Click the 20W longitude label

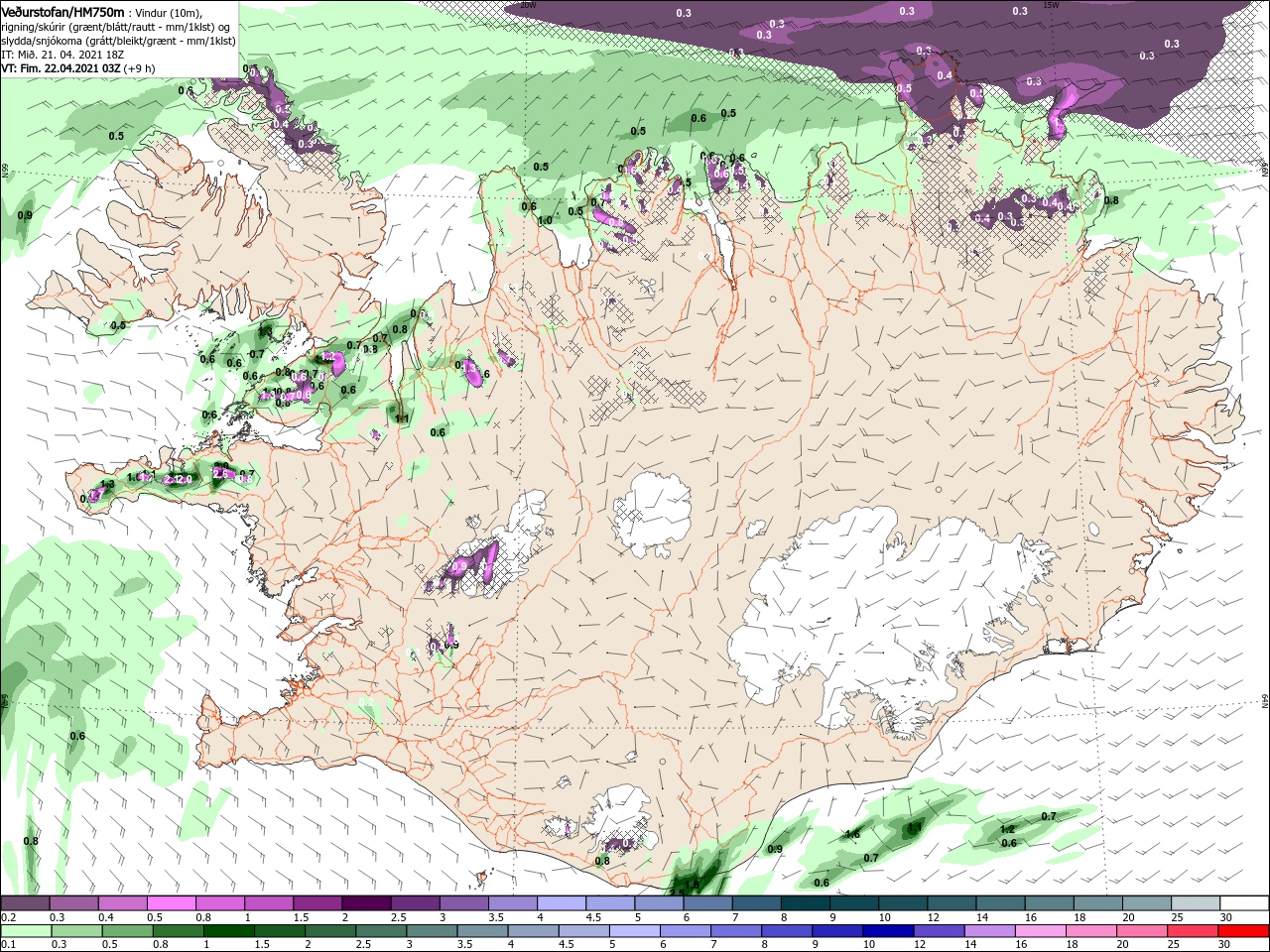click(528, 5)
